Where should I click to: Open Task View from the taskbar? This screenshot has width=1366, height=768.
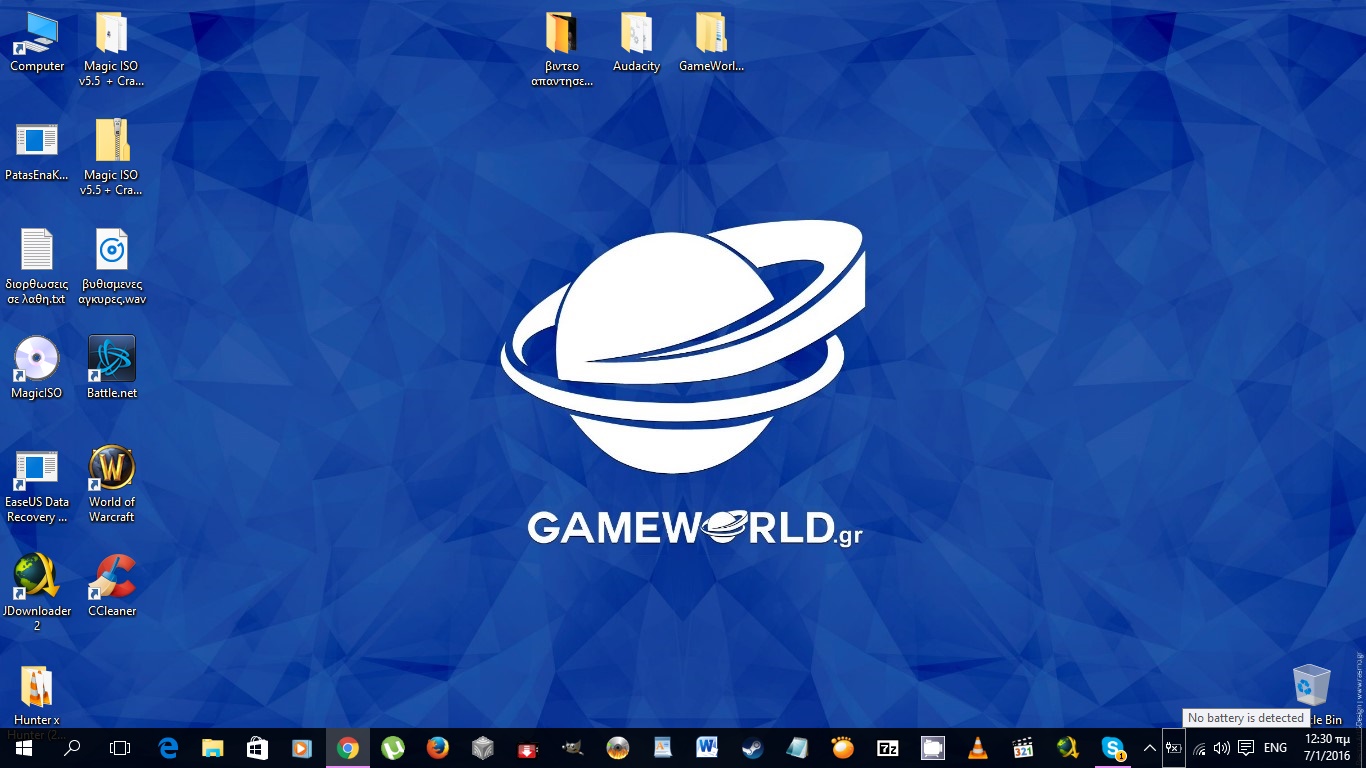120,748
